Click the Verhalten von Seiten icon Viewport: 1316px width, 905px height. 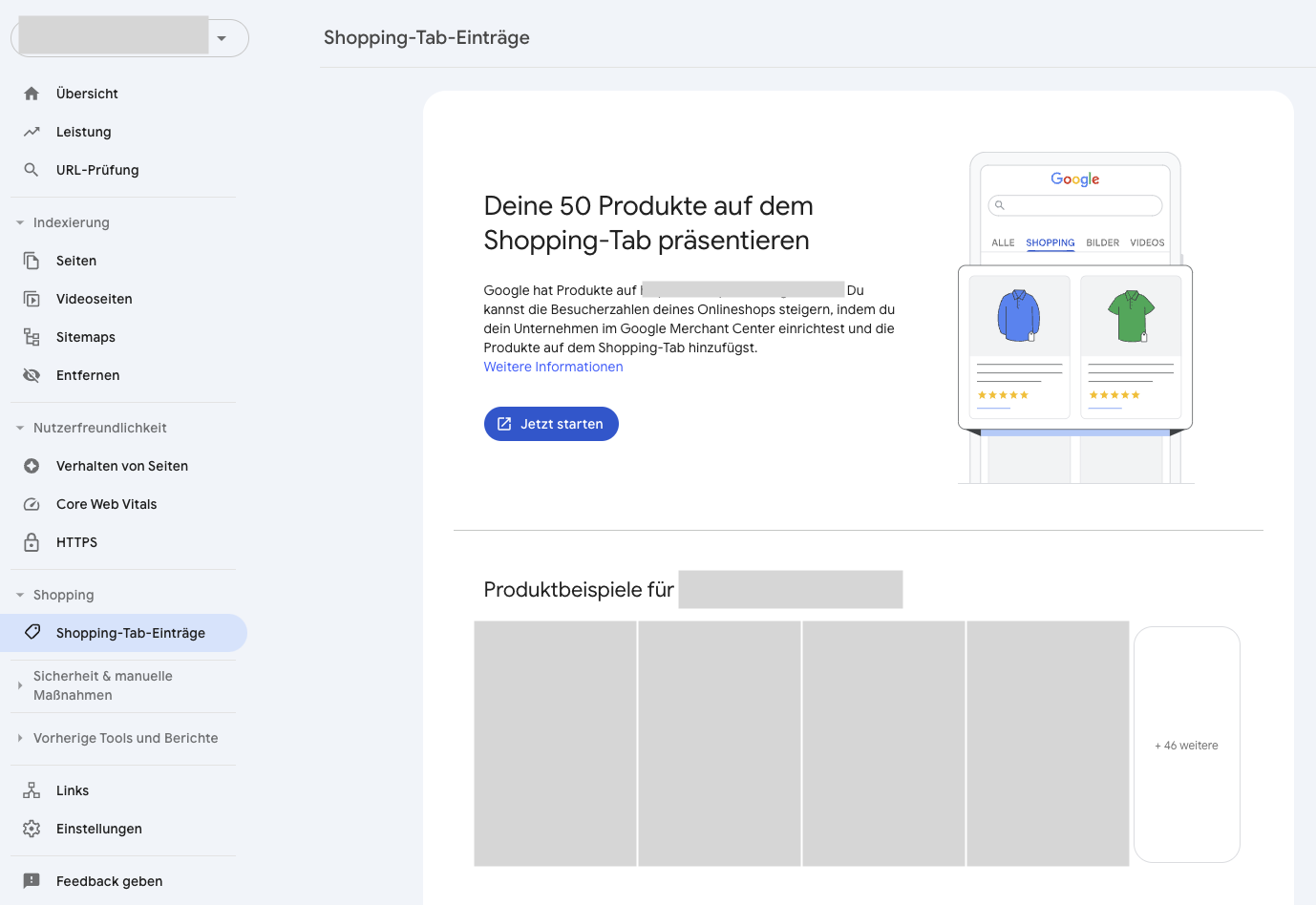(x=32, y=466)
